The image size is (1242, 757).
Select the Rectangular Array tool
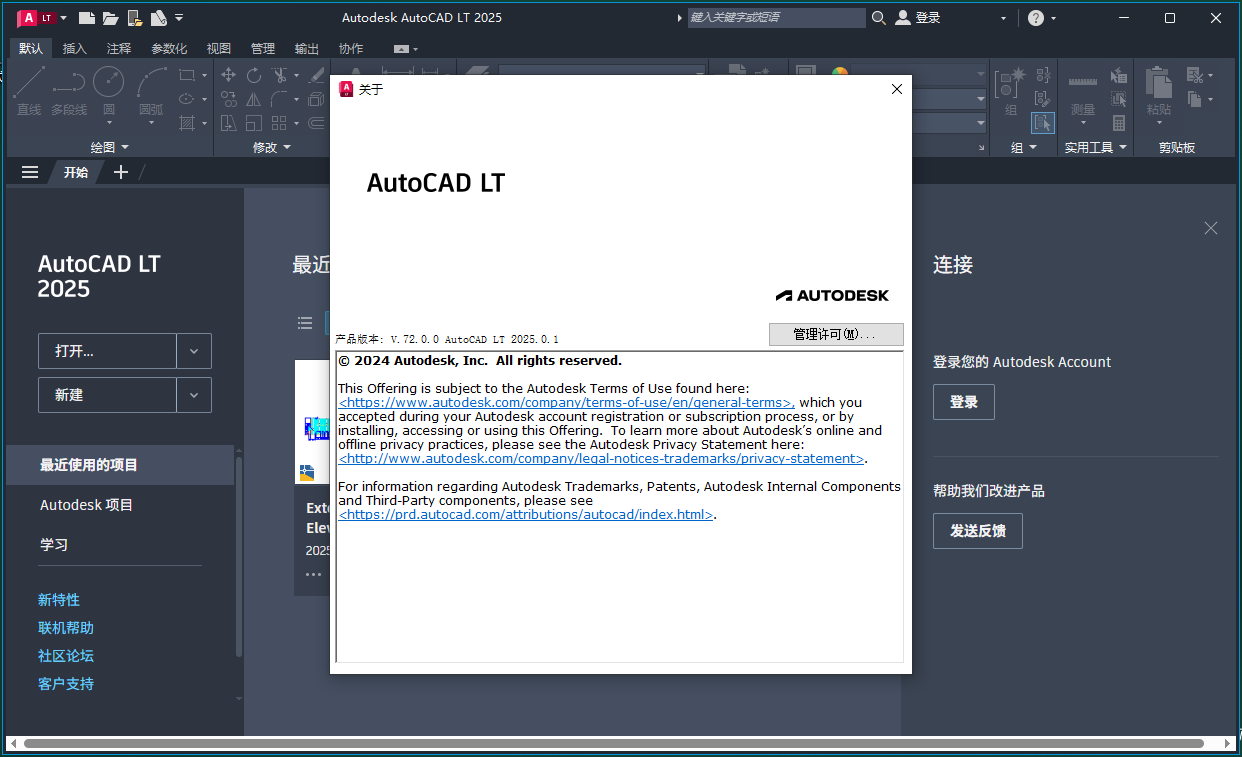[x=279, y=123]
